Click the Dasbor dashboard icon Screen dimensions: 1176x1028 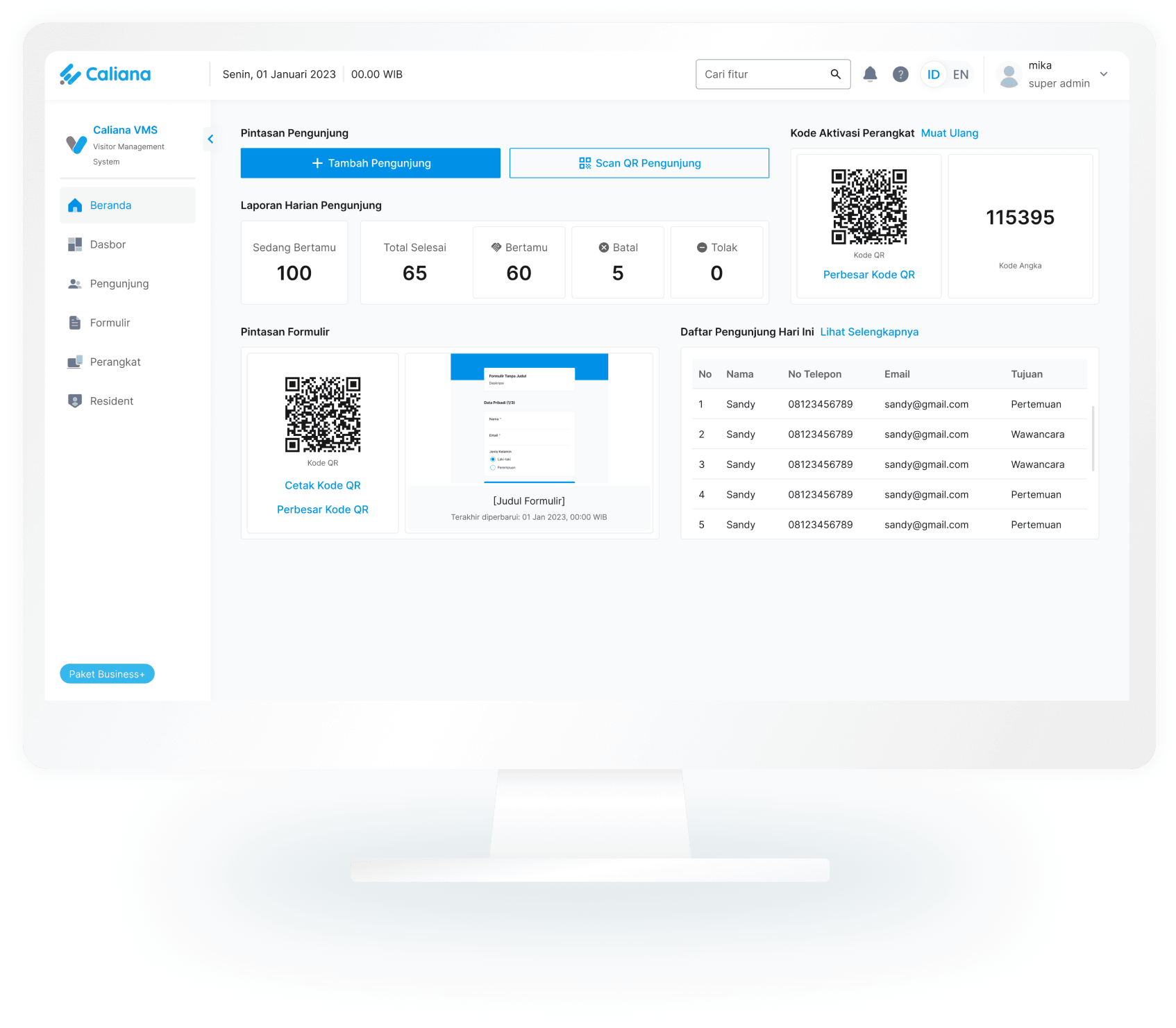(75, 244)
